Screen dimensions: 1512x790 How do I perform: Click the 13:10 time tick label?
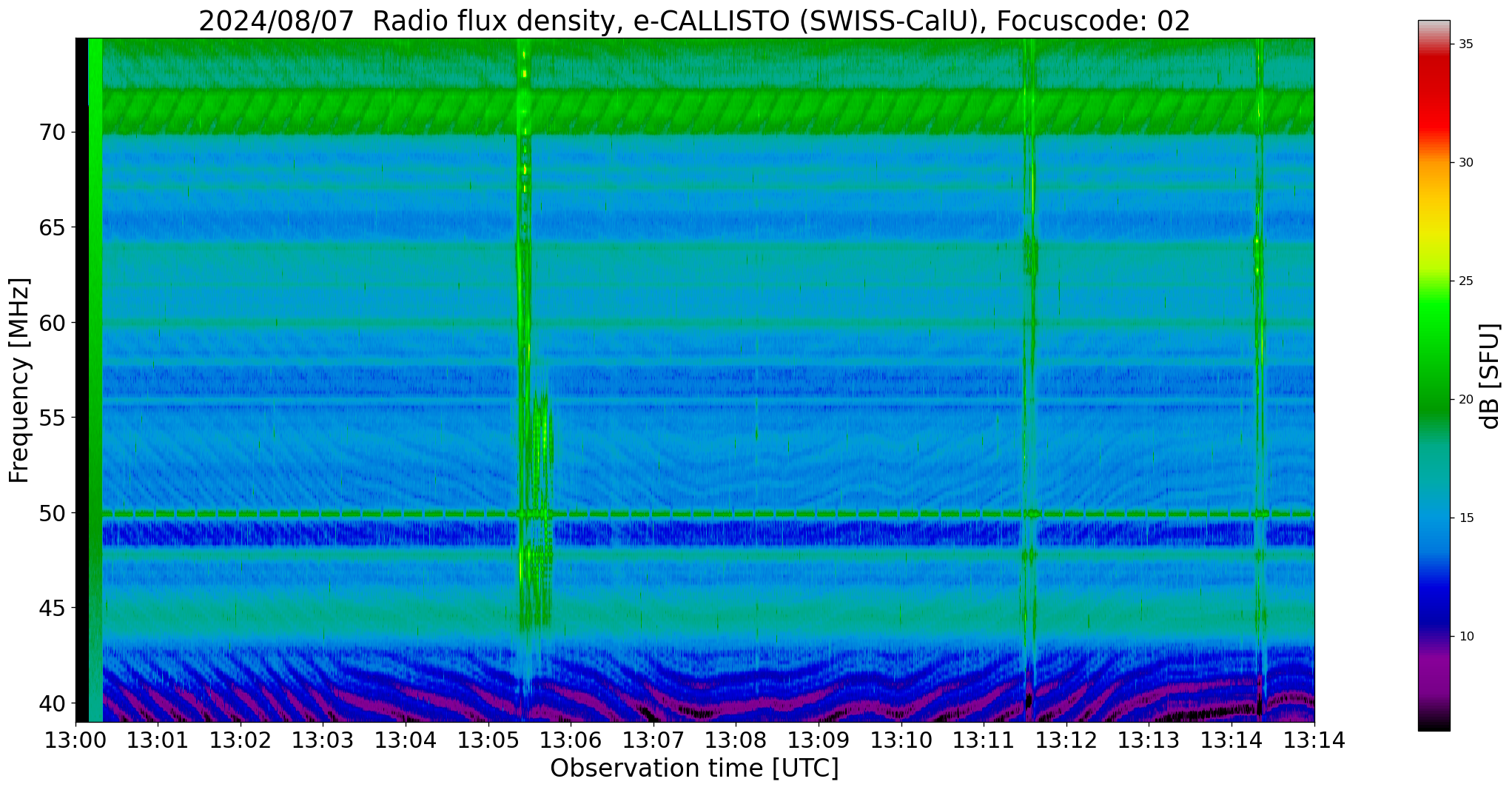[901, 740]
